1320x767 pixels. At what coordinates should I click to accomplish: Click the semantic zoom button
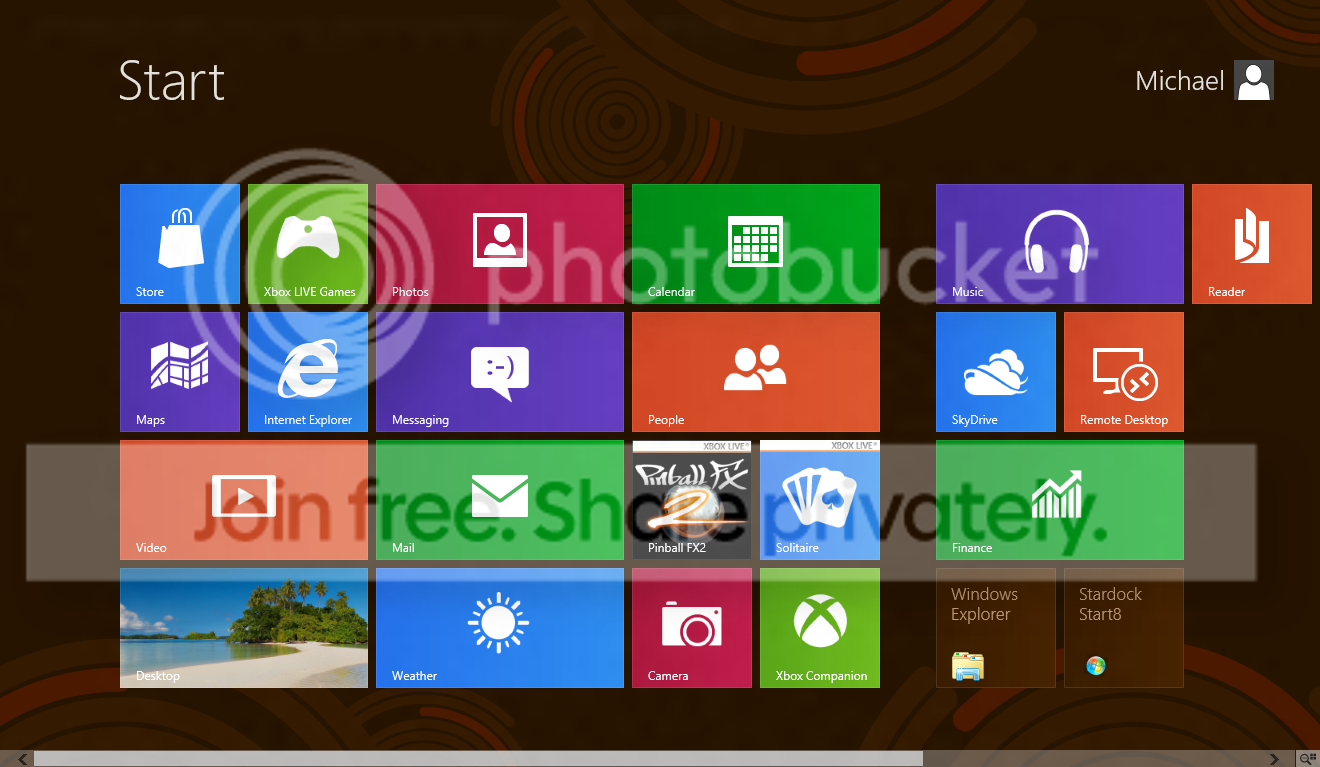pyautogui.click(x=1308, y=759)
